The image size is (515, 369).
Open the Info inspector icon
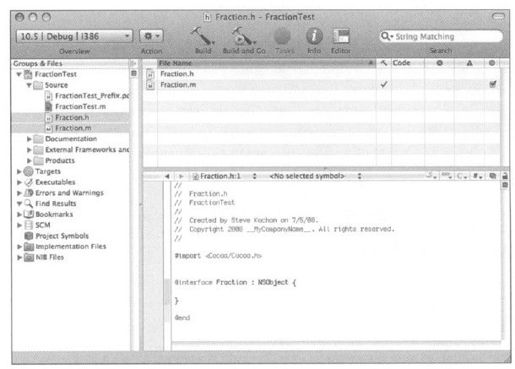tap(314, 36)
